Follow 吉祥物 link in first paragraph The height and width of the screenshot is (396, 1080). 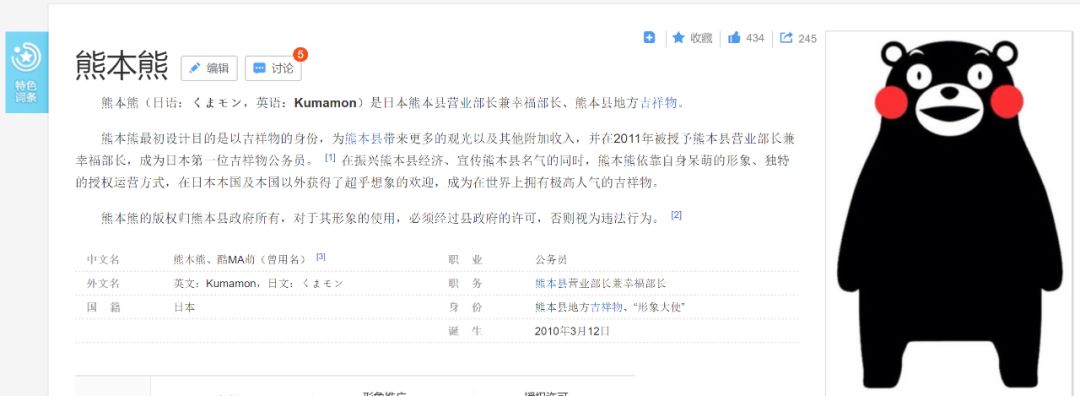click(659, 103)
